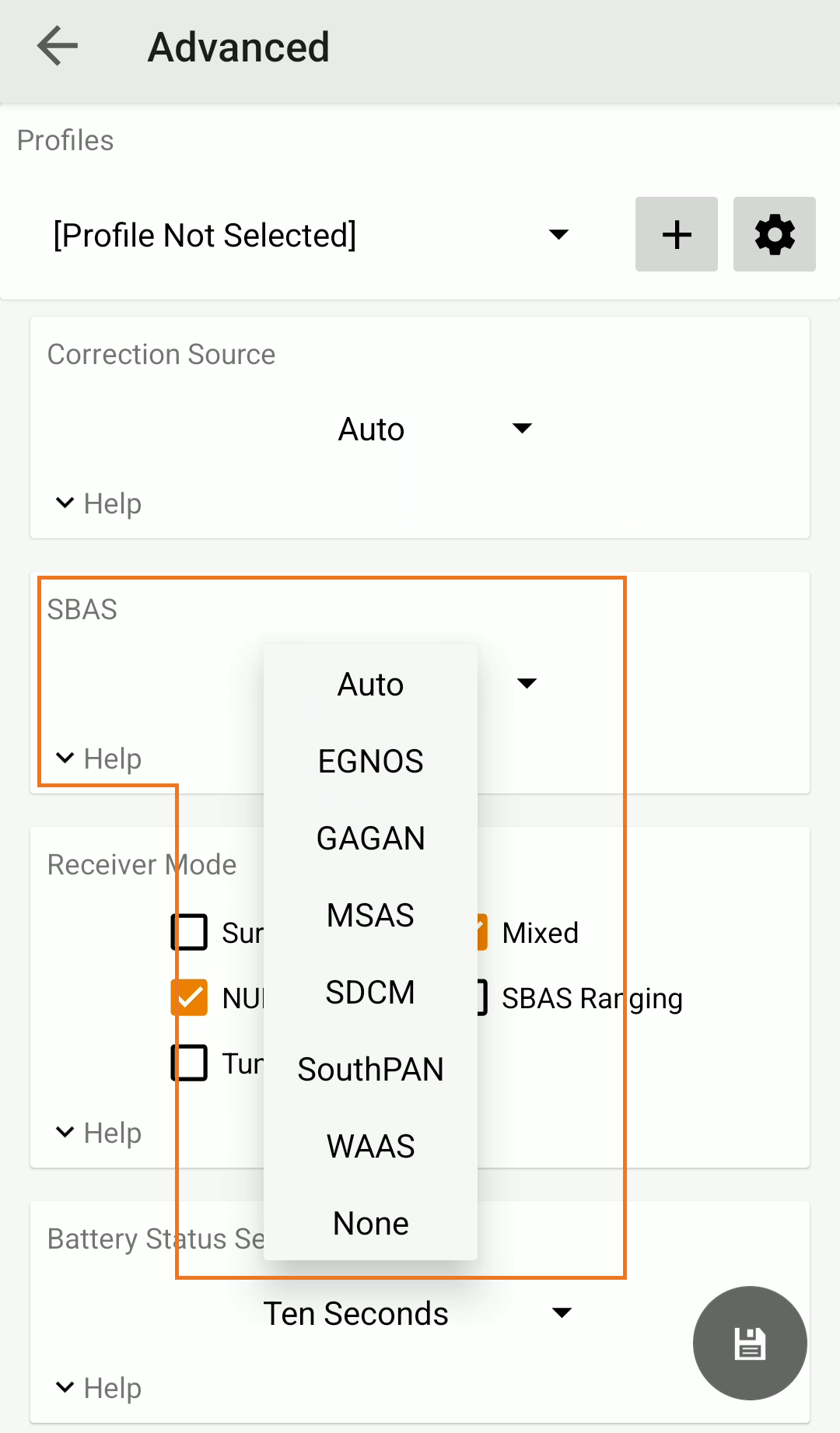Tap the back arrow icon

[58, 47]
